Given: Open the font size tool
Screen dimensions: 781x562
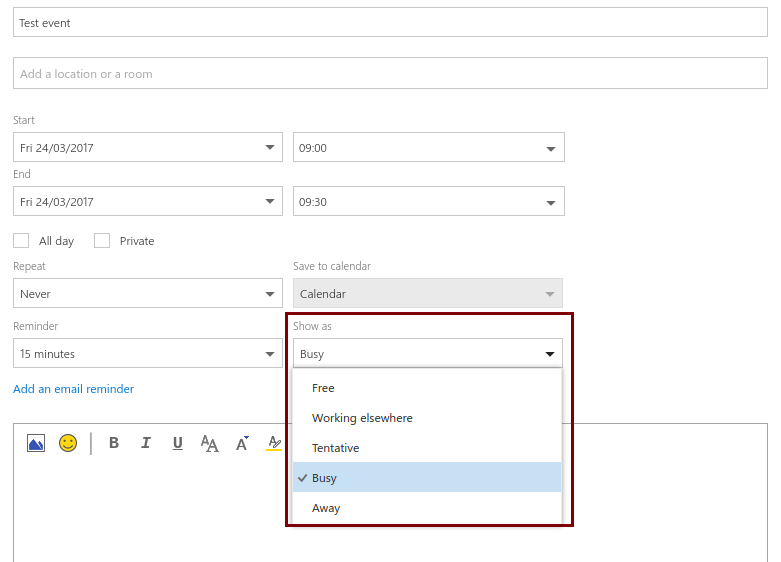Looking at the screenshot, I should coord(209,443).
